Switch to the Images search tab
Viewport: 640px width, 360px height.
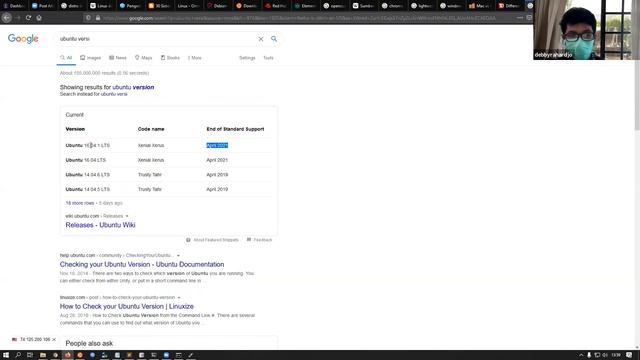click(91, 58)
